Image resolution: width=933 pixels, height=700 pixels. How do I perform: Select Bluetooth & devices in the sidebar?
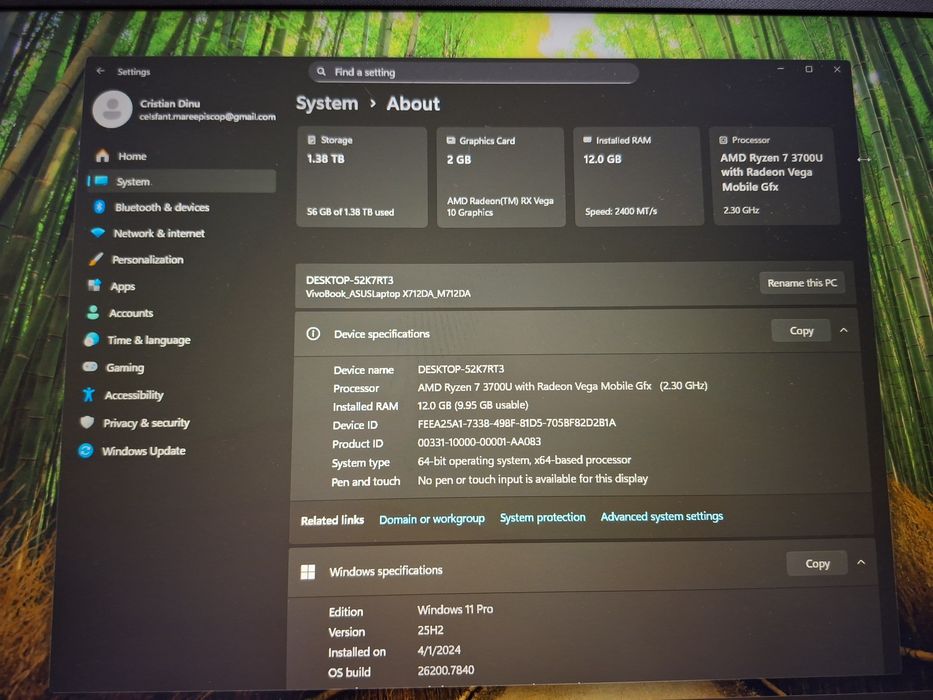pos(162,207)
